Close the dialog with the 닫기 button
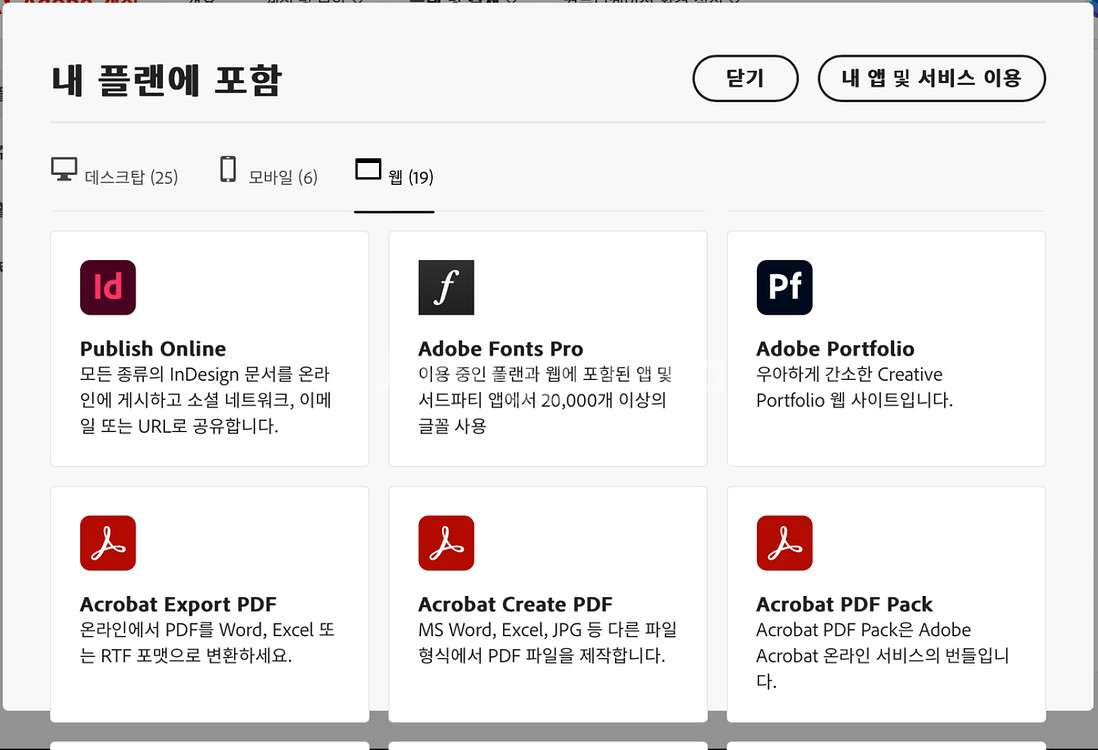The image size is (1098, 750). (745, 78)
